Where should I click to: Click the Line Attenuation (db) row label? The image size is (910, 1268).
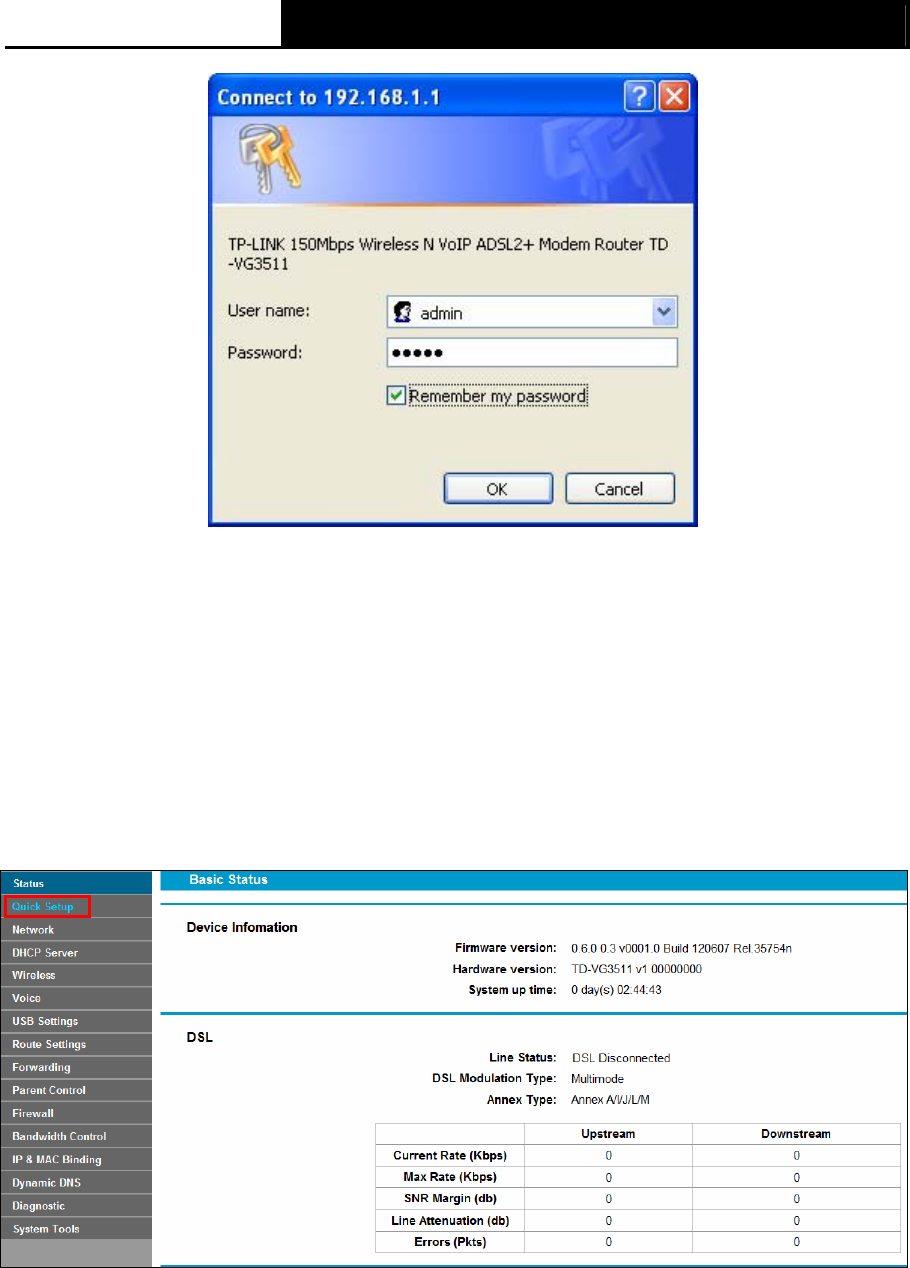pyautogui.click(x=450, y=1220)
